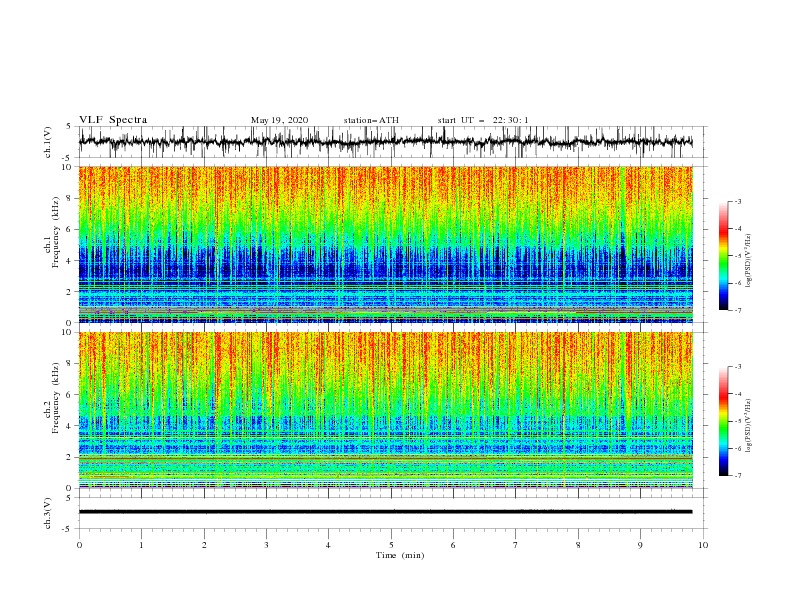This screenshot has width=792, height=612.
Task: Click the "6" kHz tick on ch.1 frequency axis
Action: click(70, 229)
